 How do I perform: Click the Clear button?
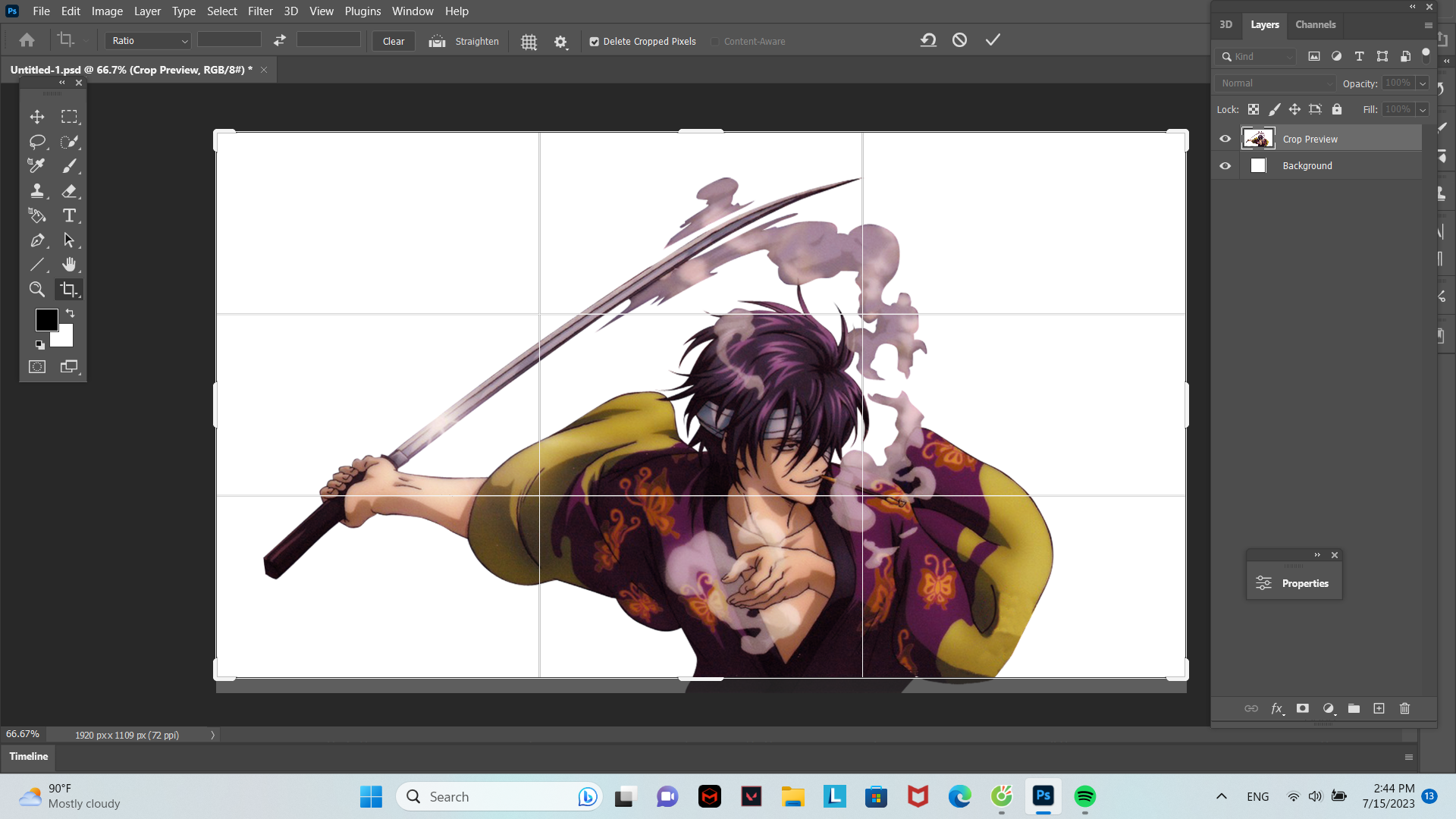(394, 41)
